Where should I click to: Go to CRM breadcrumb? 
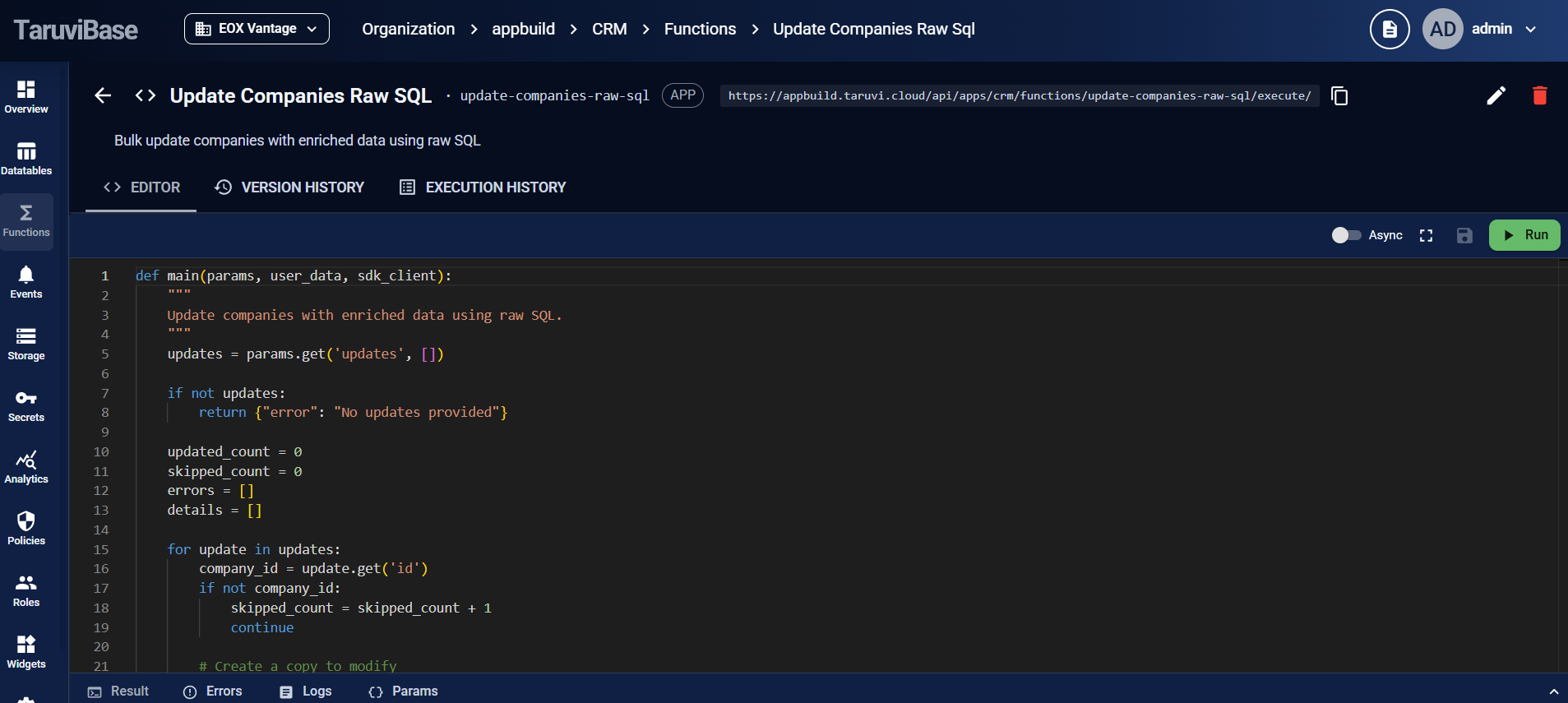point(609,29)
